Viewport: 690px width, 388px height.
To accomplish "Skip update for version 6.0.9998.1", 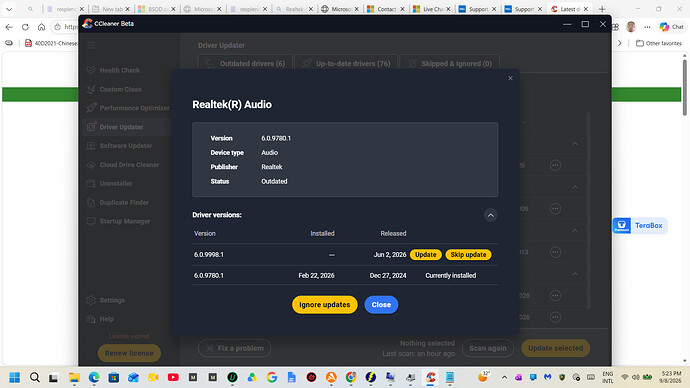I will coord(468,255).
